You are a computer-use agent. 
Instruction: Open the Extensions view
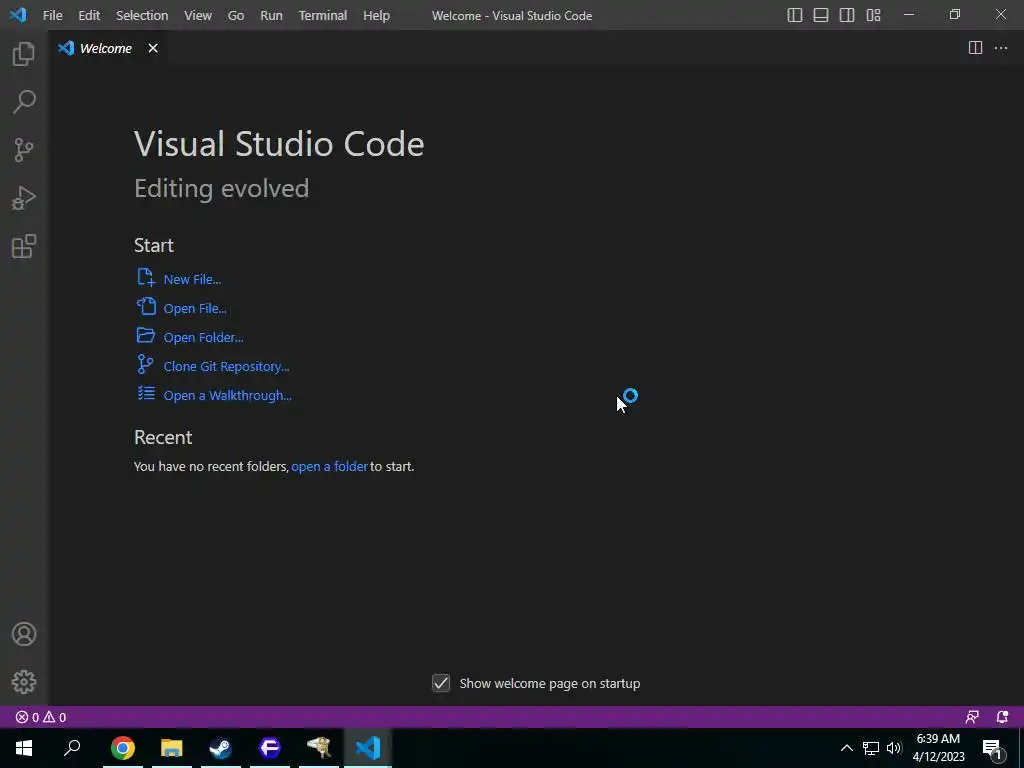click(x=24, y=246)
